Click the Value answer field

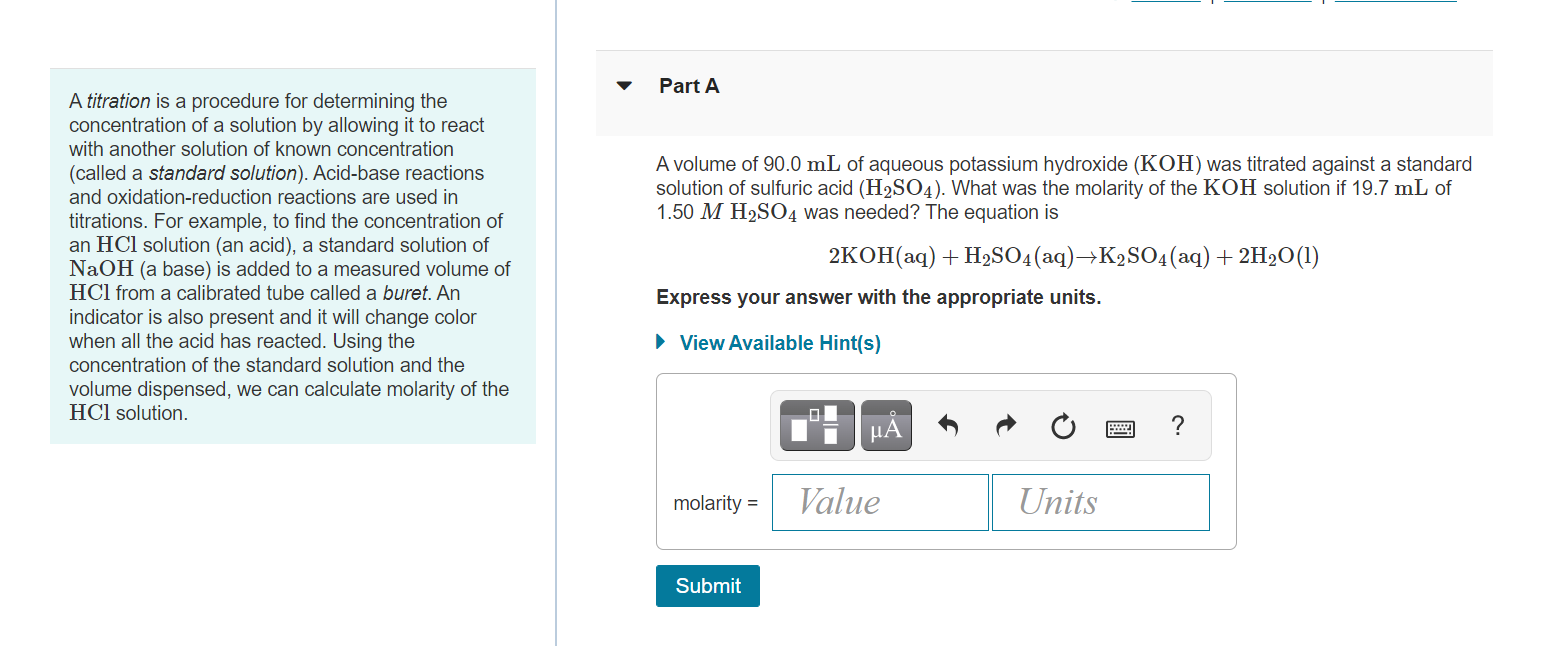[879, 501]
